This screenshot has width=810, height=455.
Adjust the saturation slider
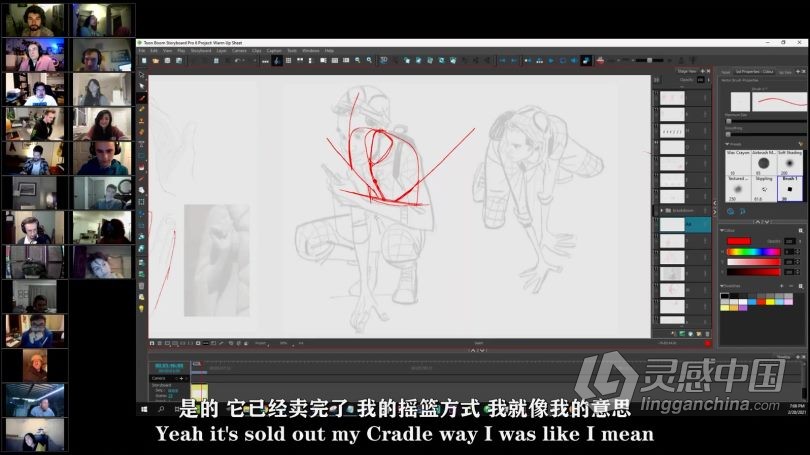point(753,262)
